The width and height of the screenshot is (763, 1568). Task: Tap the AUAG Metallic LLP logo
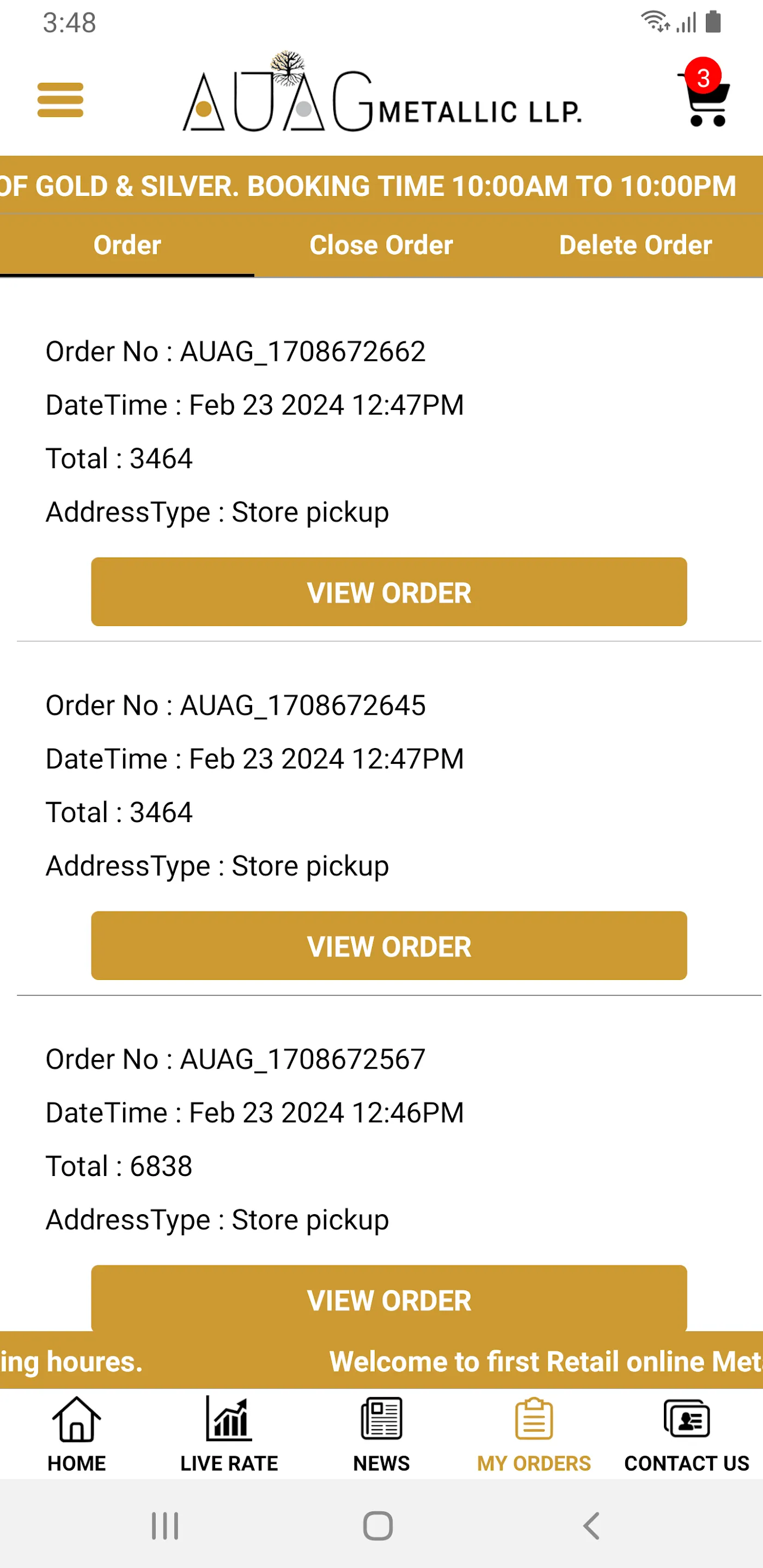pos(382,92)
